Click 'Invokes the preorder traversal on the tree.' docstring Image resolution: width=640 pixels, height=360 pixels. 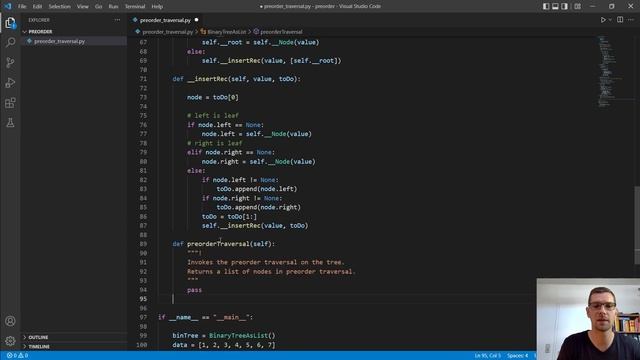coord(266,262)
